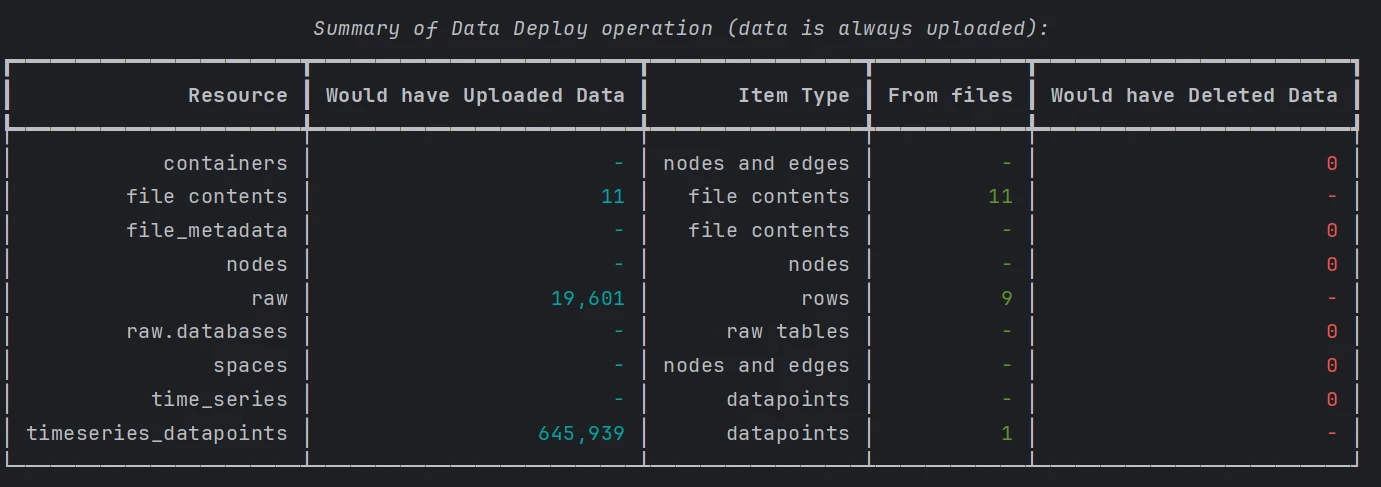Click the "From files" column header

coord(950,96)
